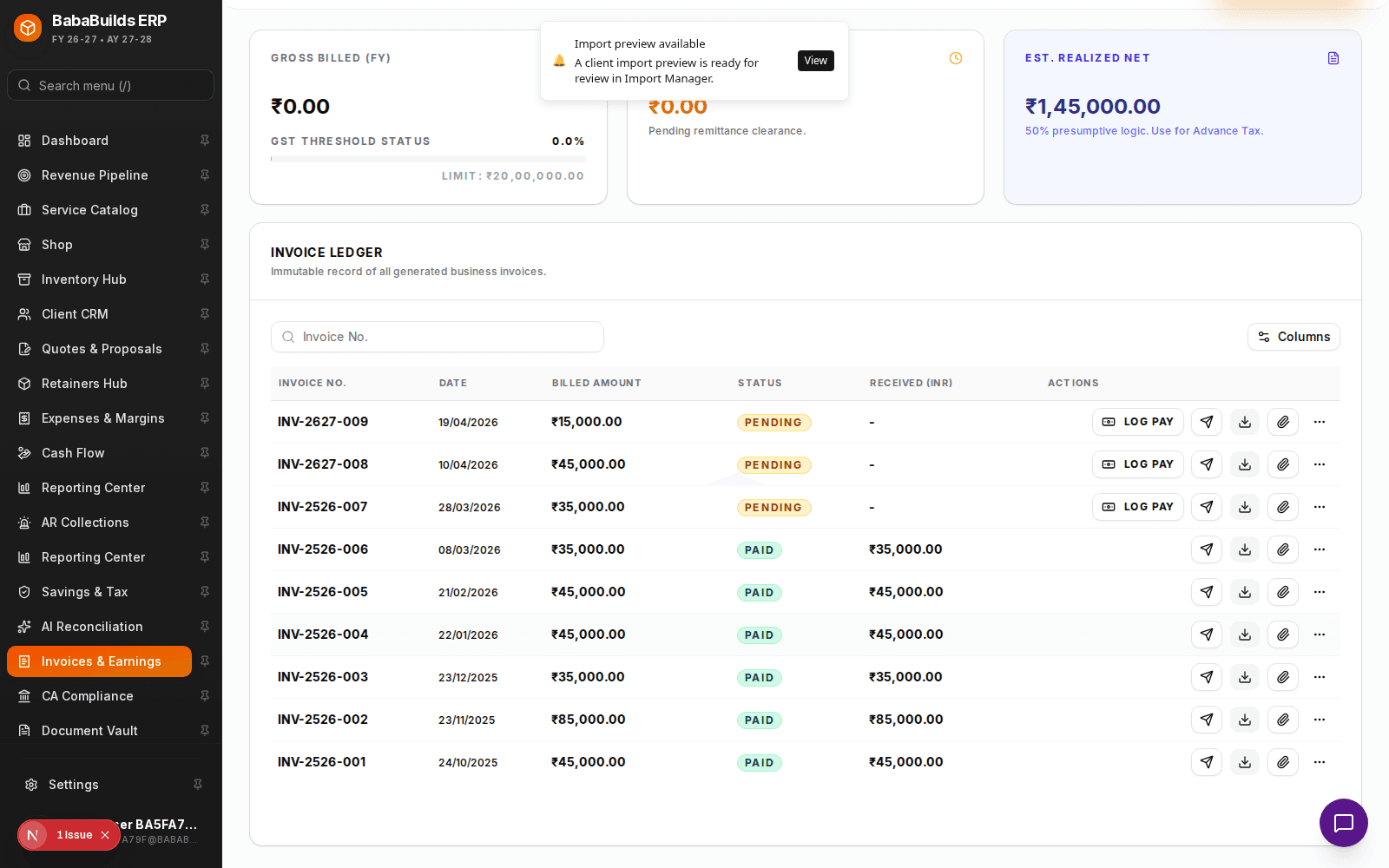Image resolution: width=1389 pixels, height=868 pixels.
Task: Click the clock icon on pending remittance card
Action: 956,58
